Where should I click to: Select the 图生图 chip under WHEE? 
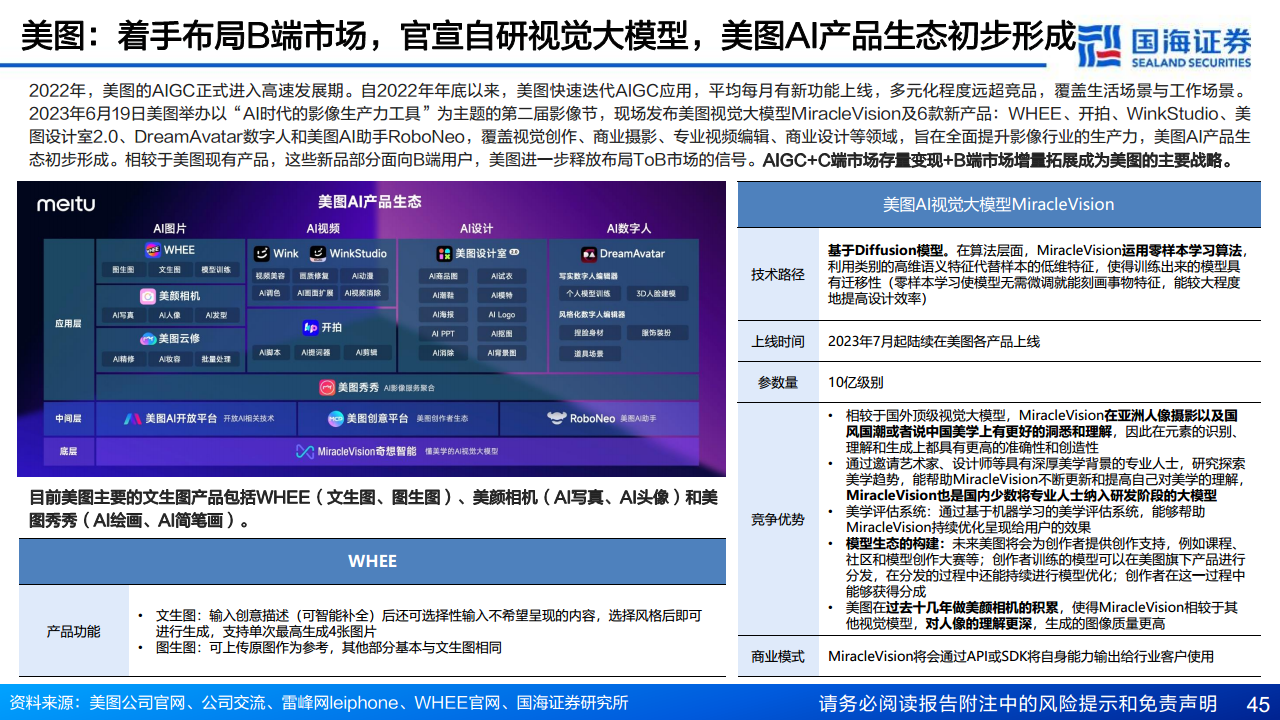pyautogui.click(x=124, y=270)
